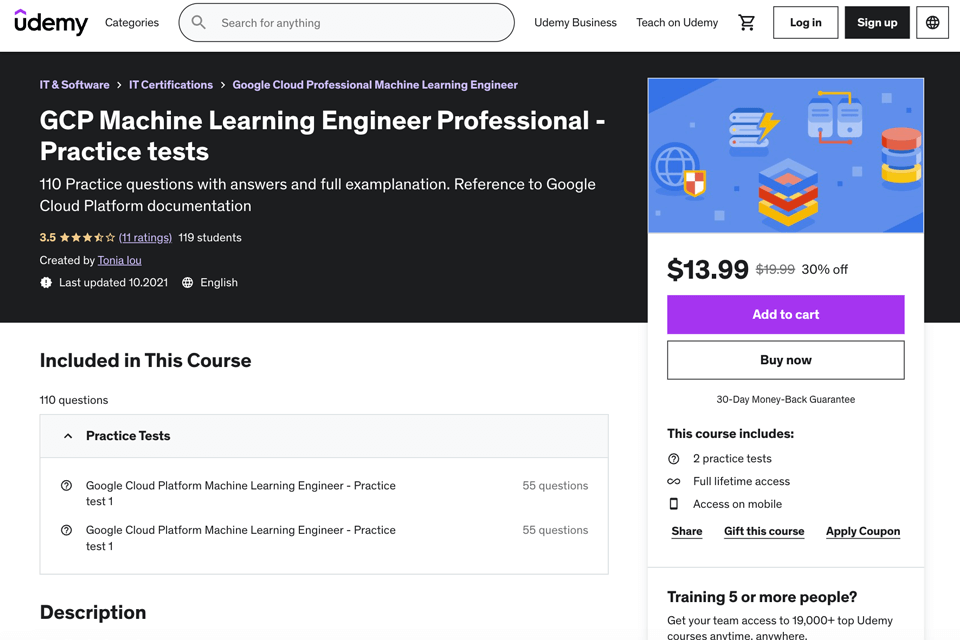Click the first 55 questions count
Screen dimensions: 960x640
(x=555, y=486)
